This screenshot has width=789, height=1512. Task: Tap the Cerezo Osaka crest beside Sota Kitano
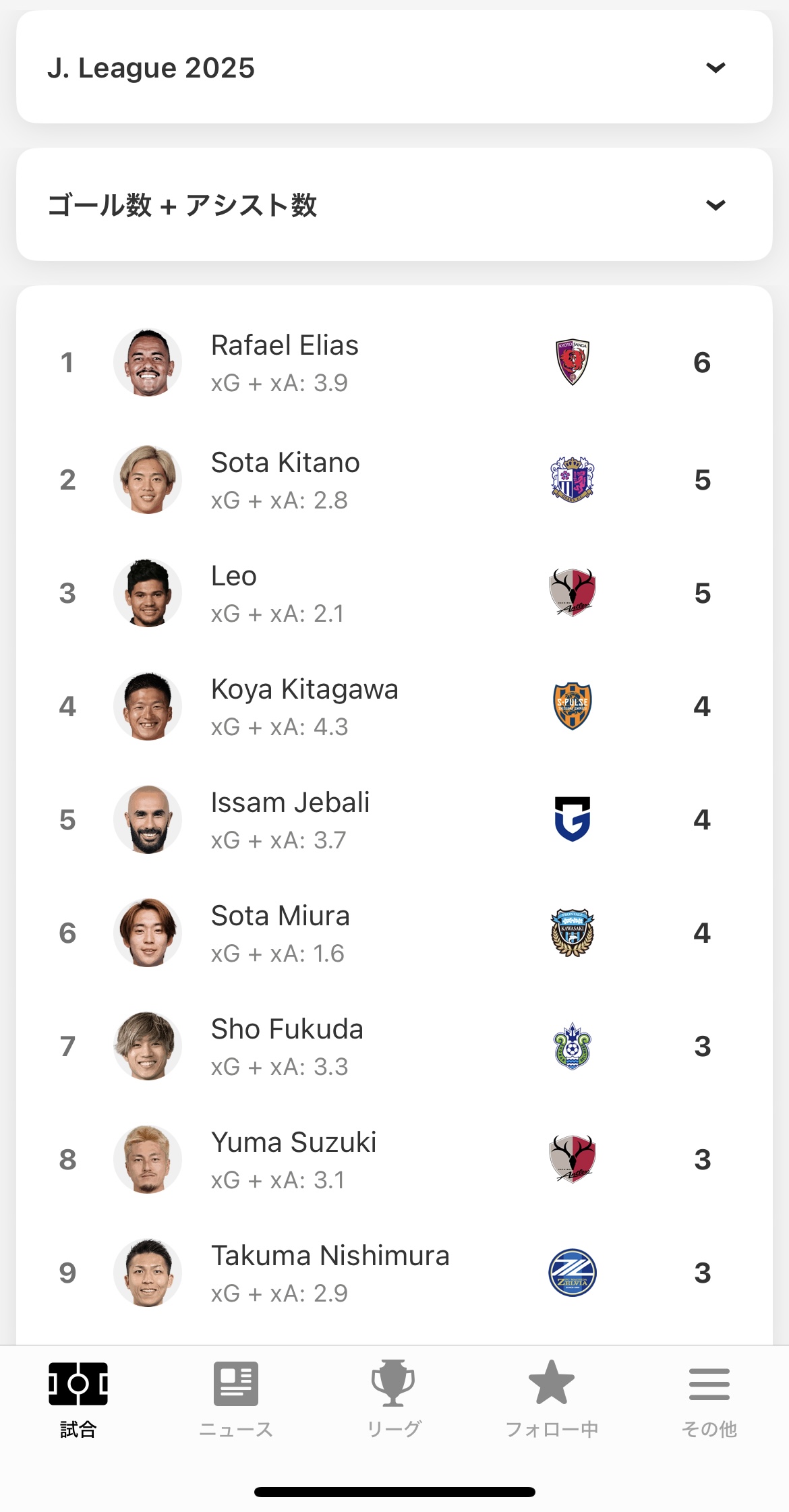(x=573, y=479)
